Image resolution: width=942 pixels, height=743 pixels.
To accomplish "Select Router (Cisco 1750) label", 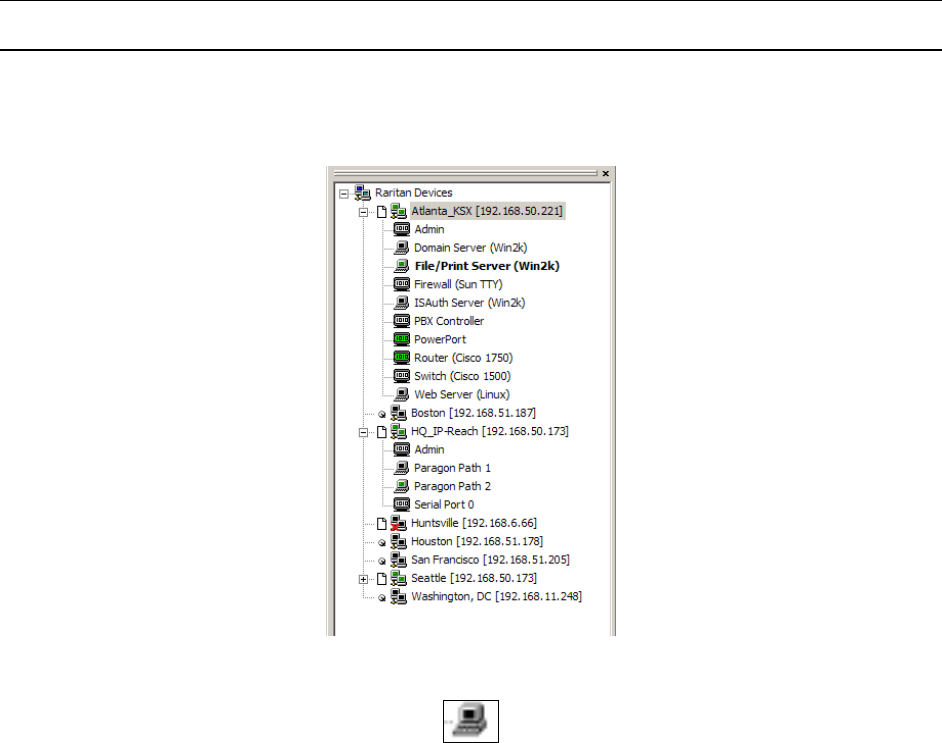I will tap(463, 358).
